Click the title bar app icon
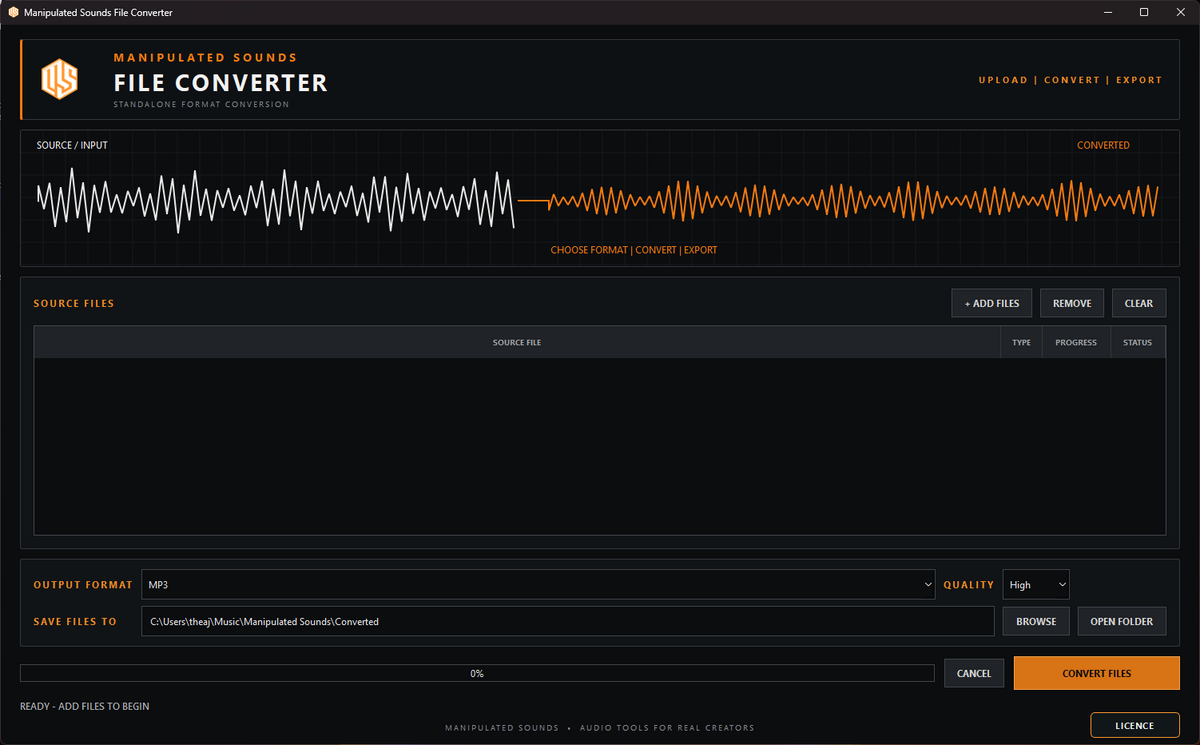 click(13, 12)
